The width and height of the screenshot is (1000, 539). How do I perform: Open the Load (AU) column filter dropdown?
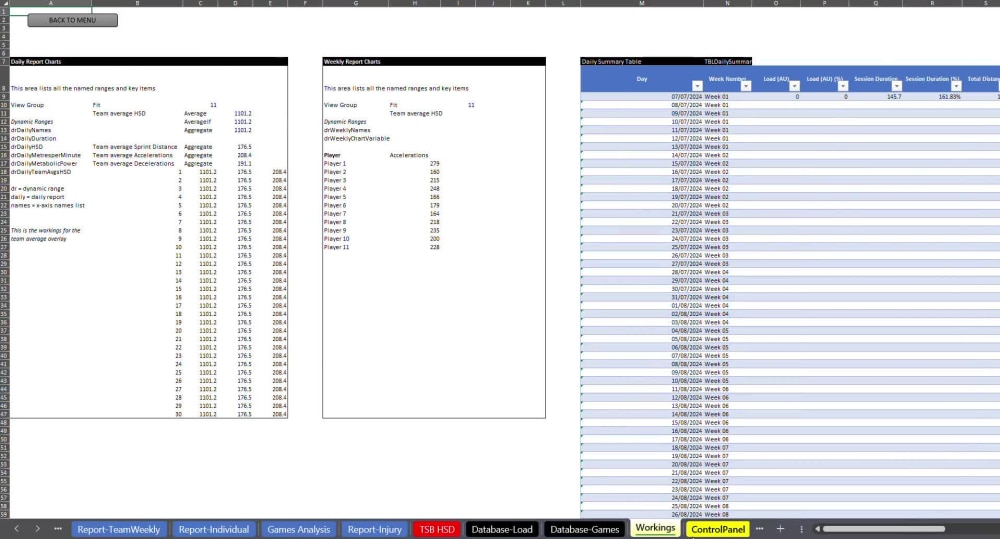[794, 86]
